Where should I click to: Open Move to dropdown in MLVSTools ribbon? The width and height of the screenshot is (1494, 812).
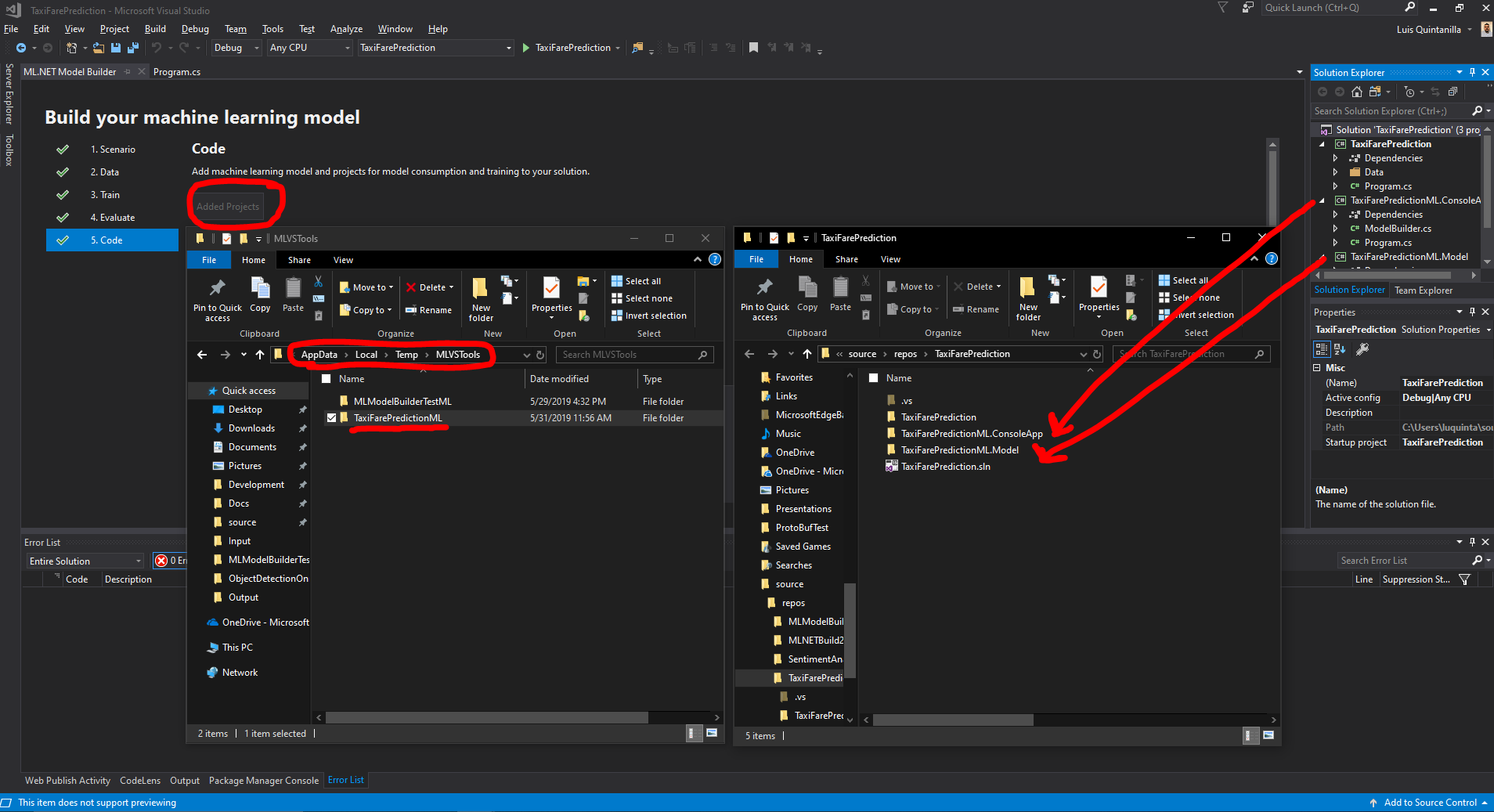tap(366, 287)
